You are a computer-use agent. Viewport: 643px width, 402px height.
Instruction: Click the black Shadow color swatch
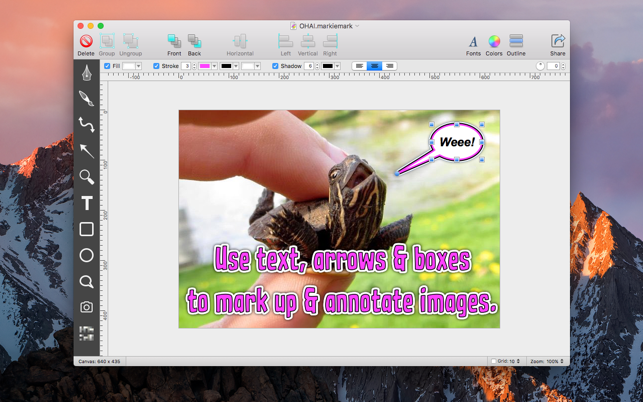coord(328,66)
